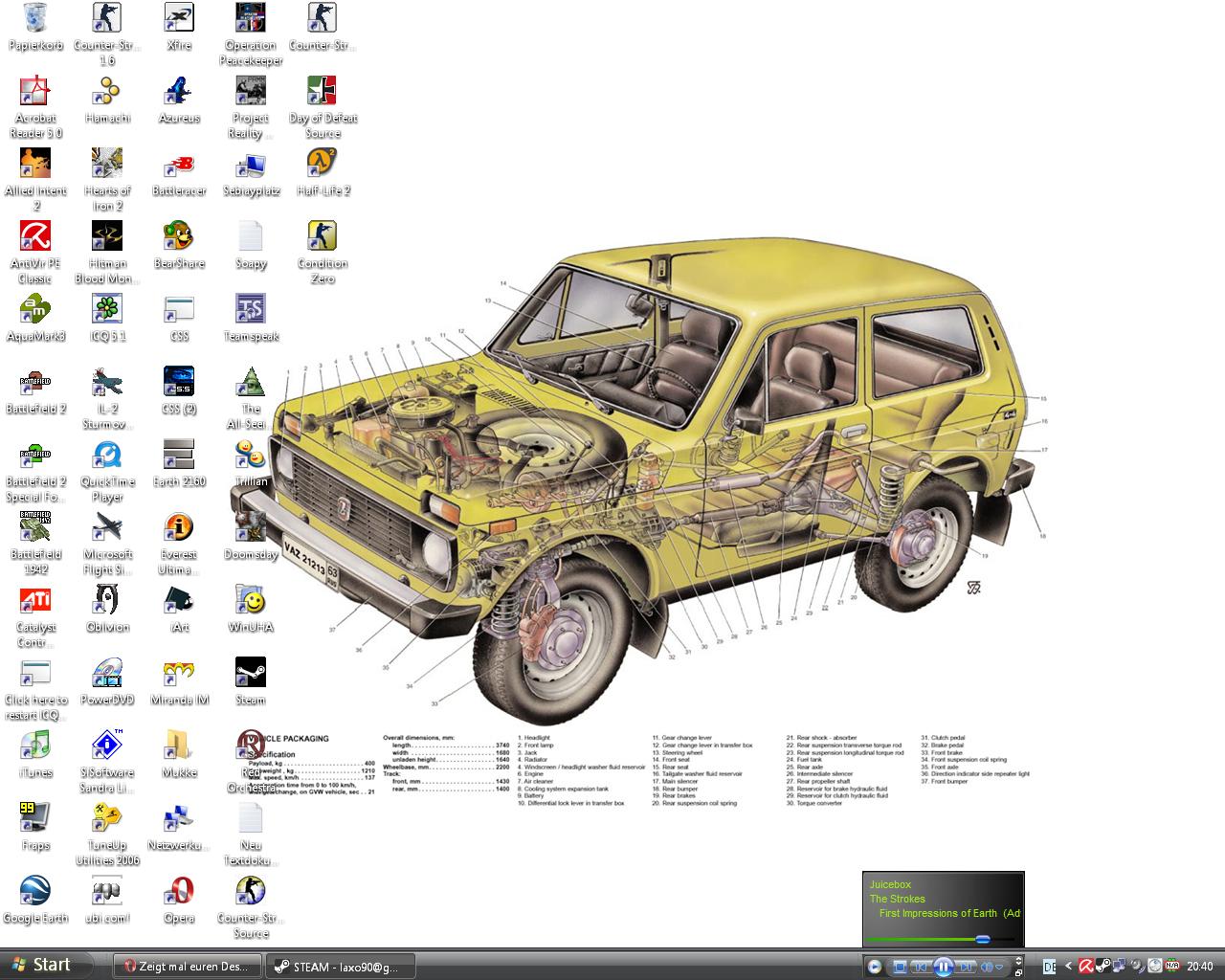Click the track seek slider handle
The image size is (1225, 980).
click(982, 939)
